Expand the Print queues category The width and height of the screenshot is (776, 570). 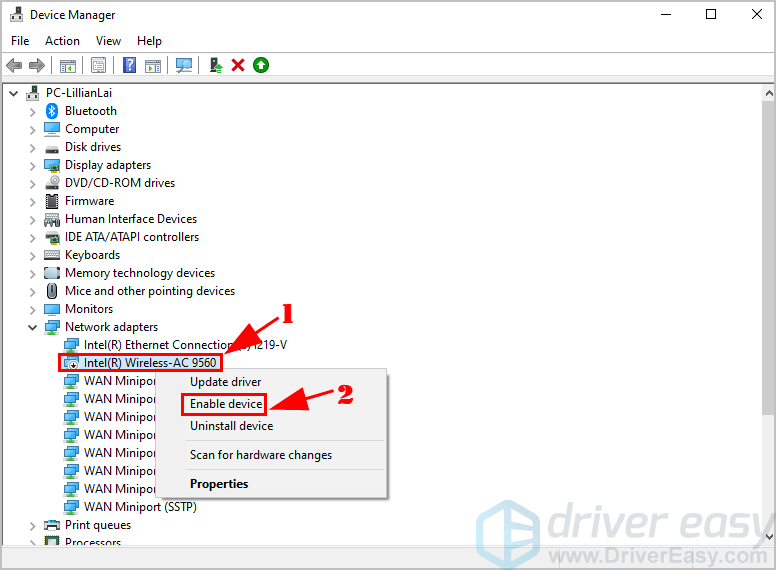click(x=33, y=525)
